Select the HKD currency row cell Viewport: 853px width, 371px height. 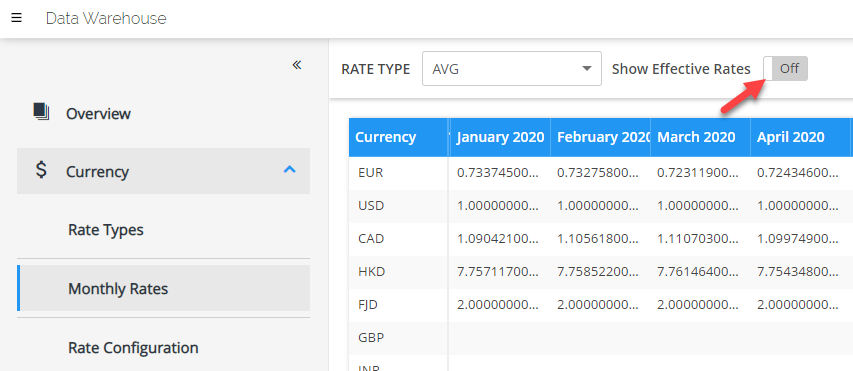point(398,272)
